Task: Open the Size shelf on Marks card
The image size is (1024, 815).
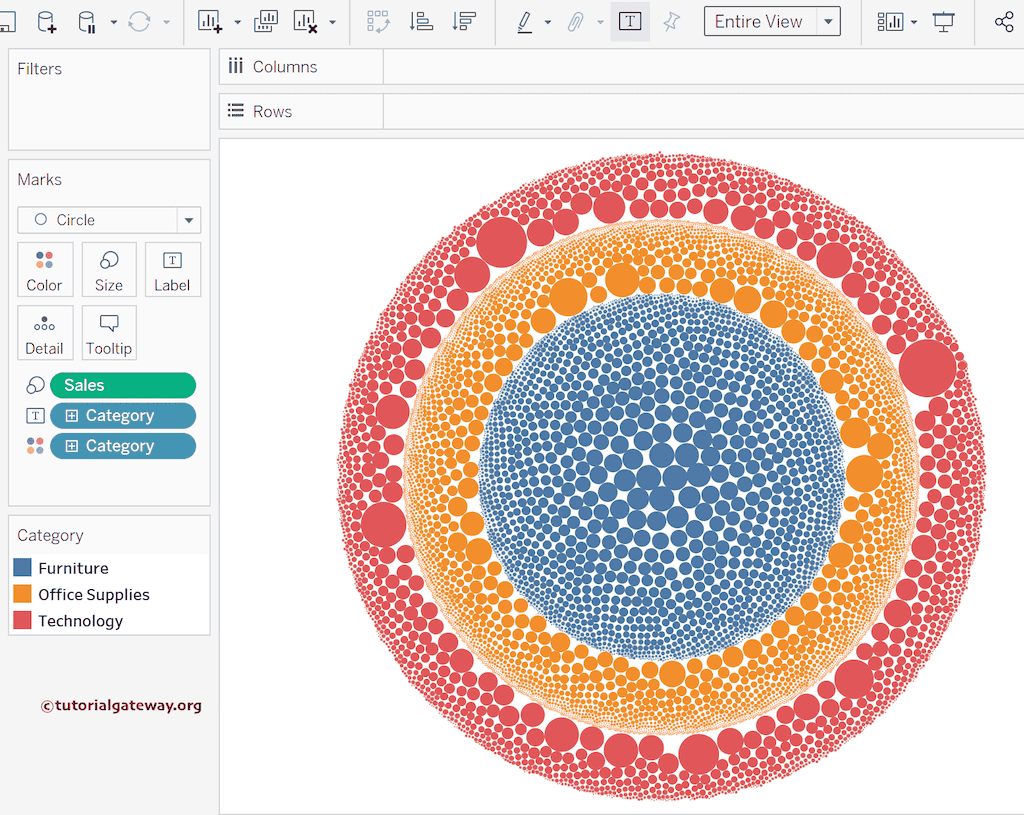Action: coord(109,269)
